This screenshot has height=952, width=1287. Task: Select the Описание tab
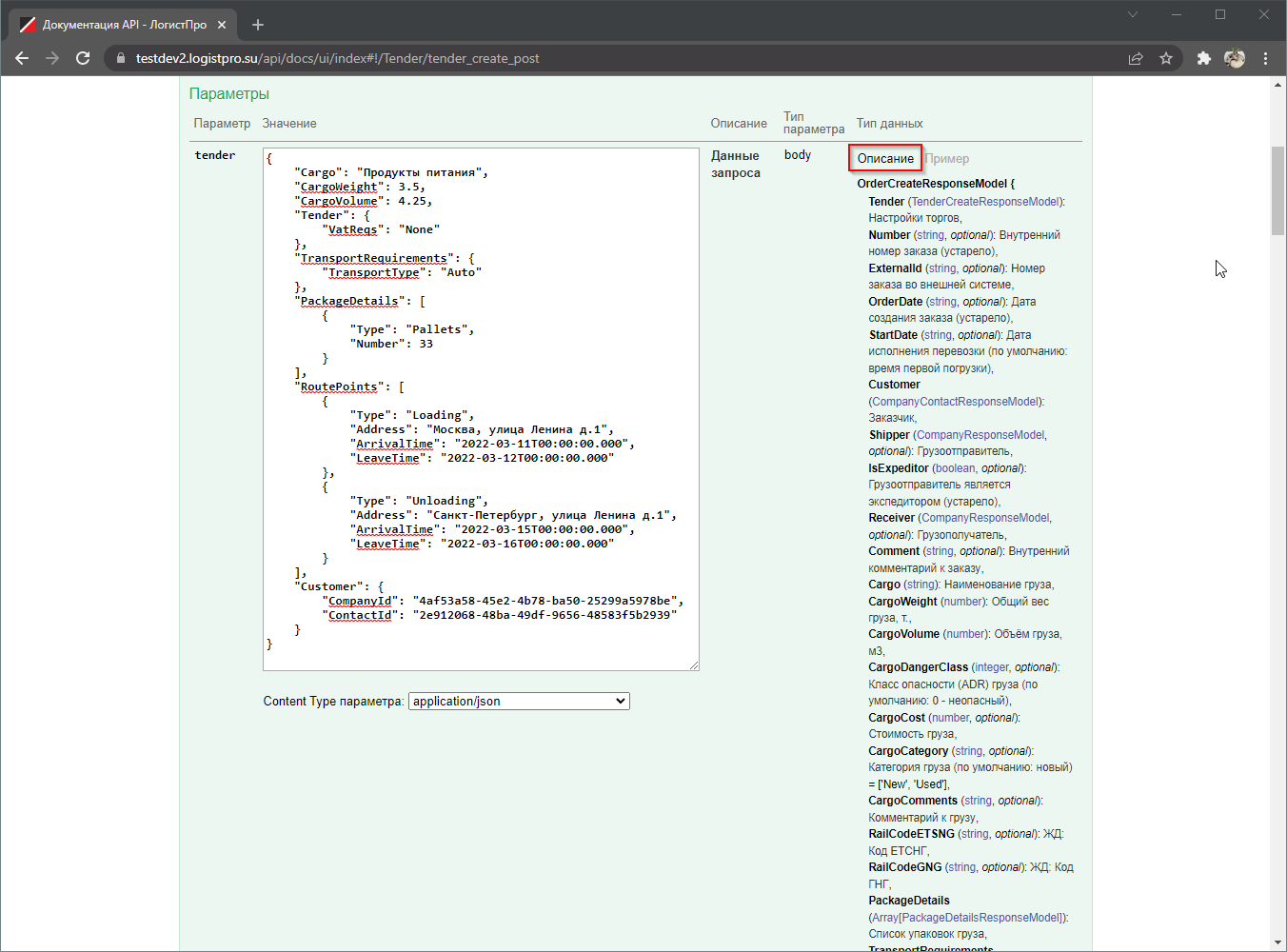[885, 159]
